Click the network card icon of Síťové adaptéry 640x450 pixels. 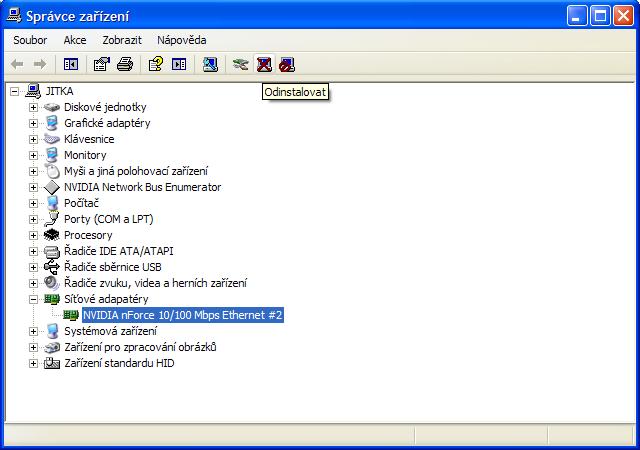click(x=52, y=299)
